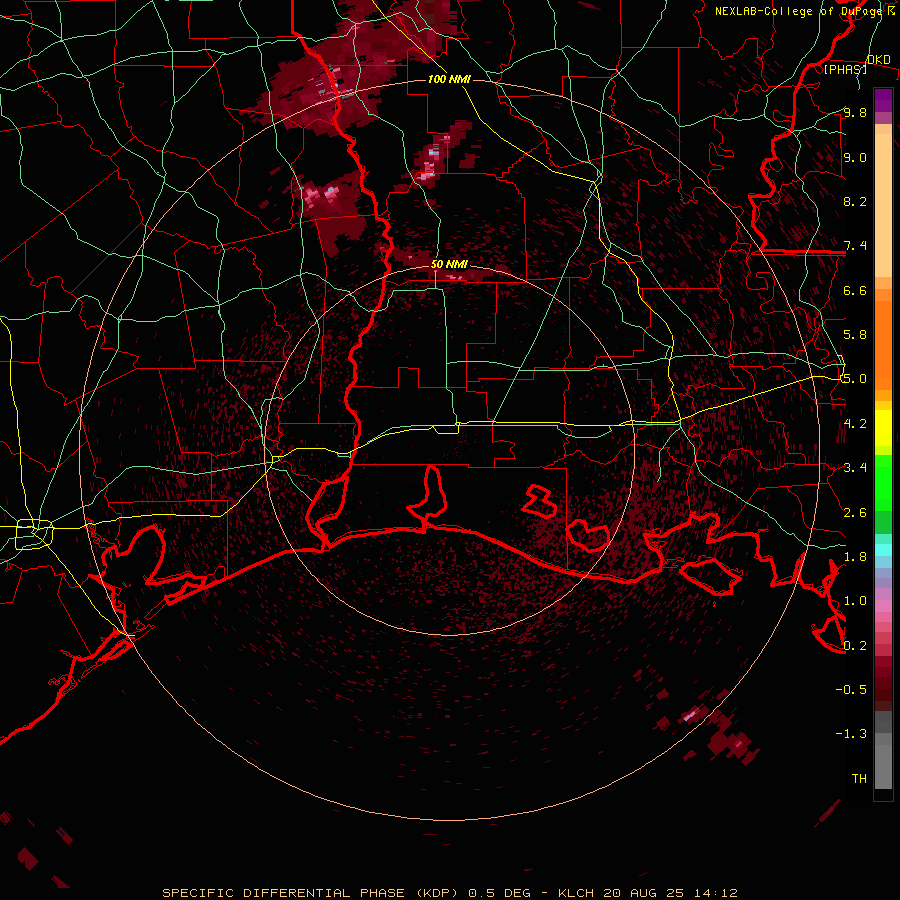The image size is (900, 900).
Task: Click the TH threshold label on scale
Action: click(859, 779)
